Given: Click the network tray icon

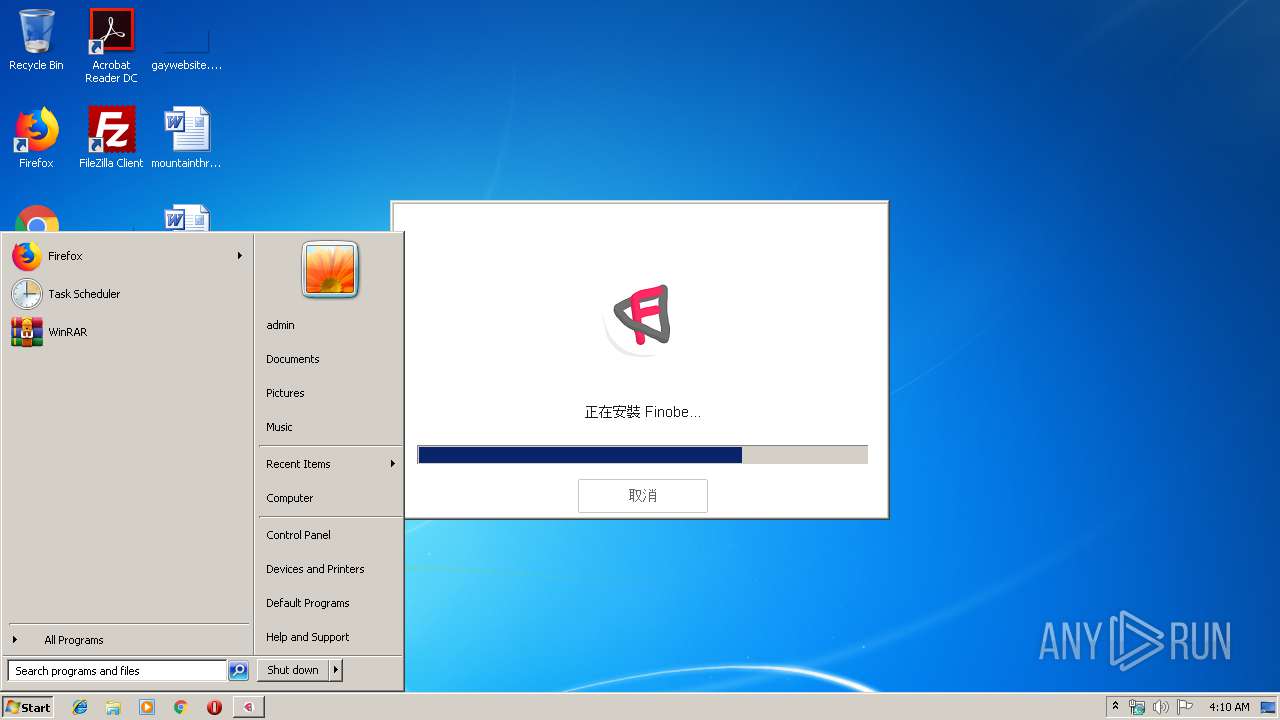Looking at the screenshot, I should [x=1137, y=707].
